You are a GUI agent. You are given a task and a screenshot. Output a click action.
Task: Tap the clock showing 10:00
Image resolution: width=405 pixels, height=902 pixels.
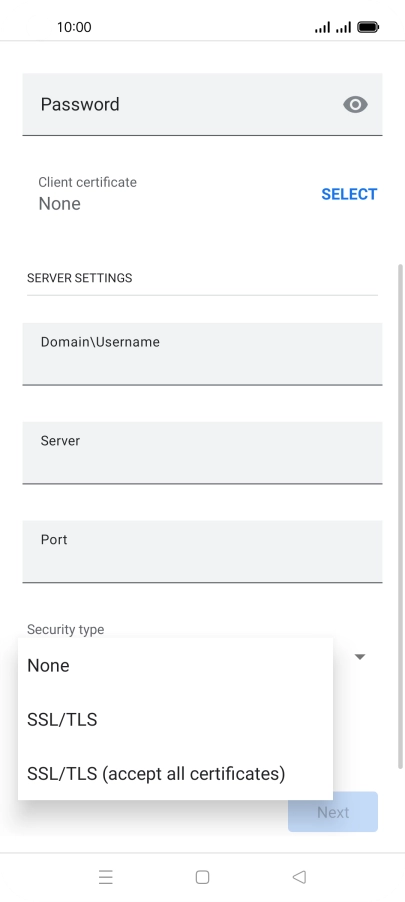pyautogui.click(x=74, y=27)
